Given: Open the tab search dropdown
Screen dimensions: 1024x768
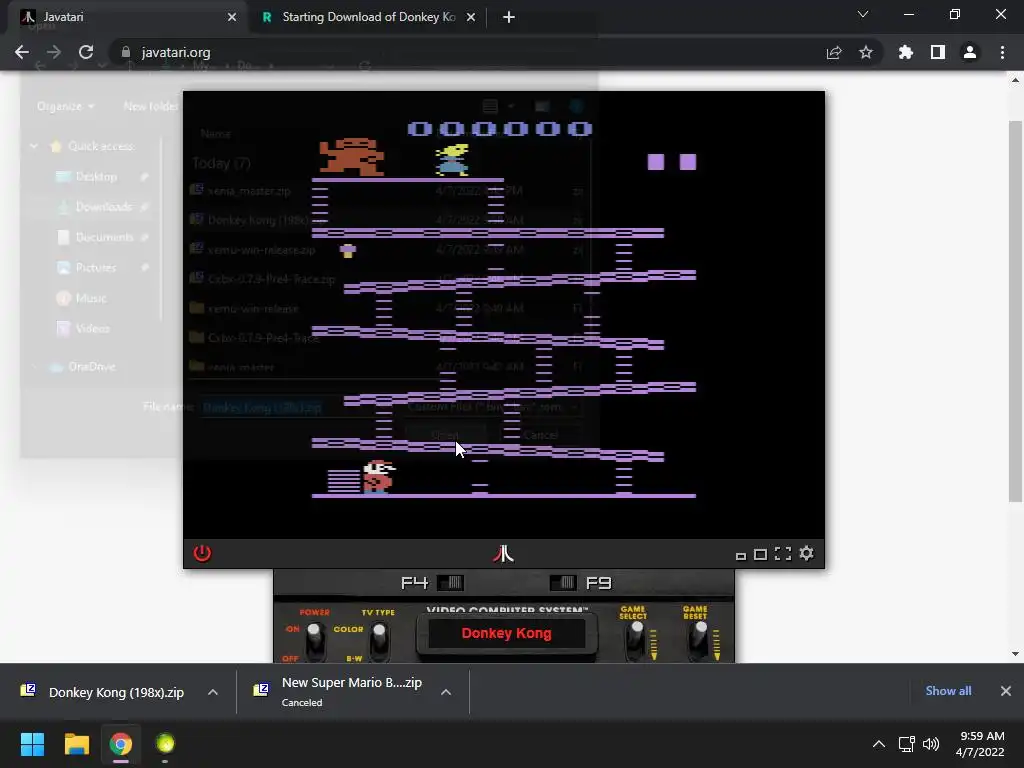Looking at the screenshot, I should click(863, 14).
